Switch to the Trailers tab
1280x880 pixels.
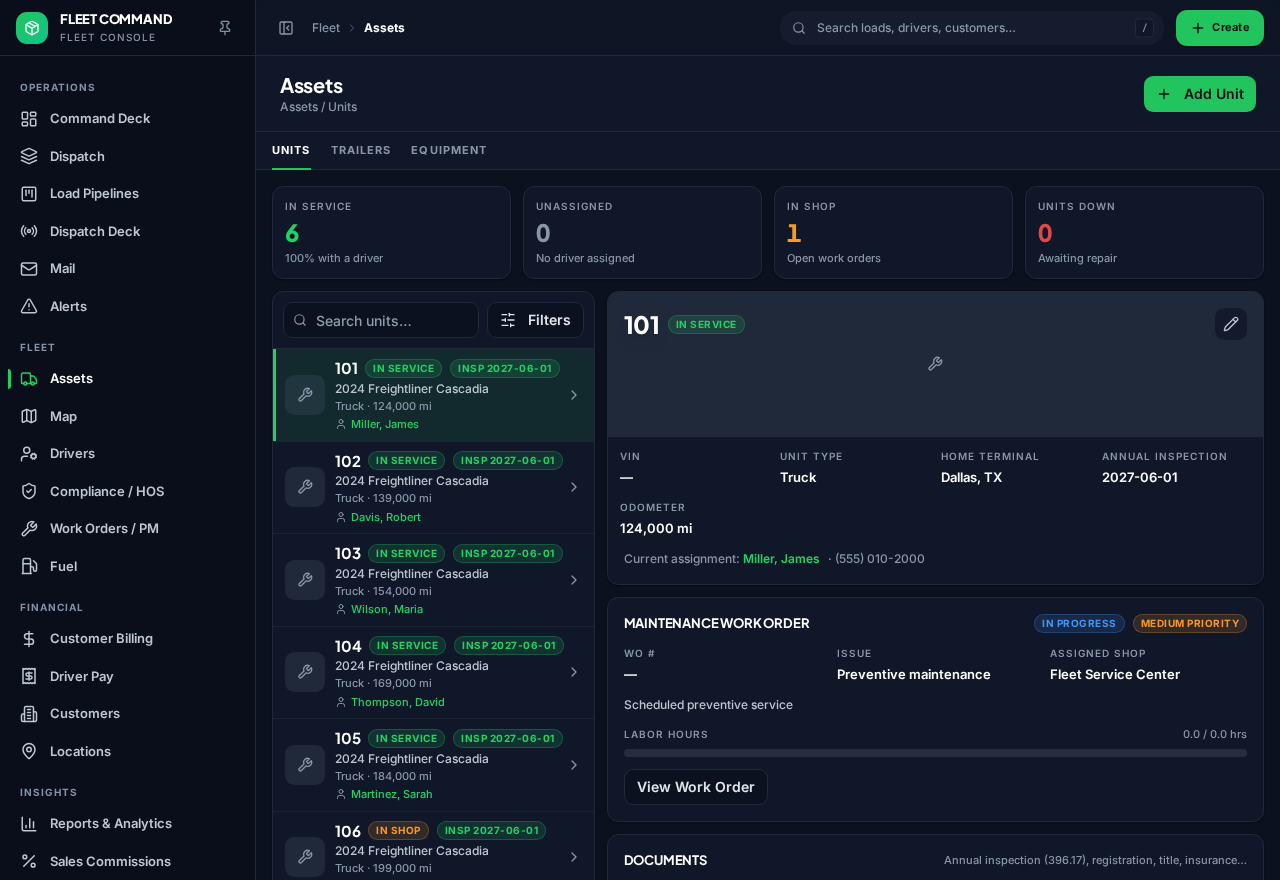[x=361, y=150]
